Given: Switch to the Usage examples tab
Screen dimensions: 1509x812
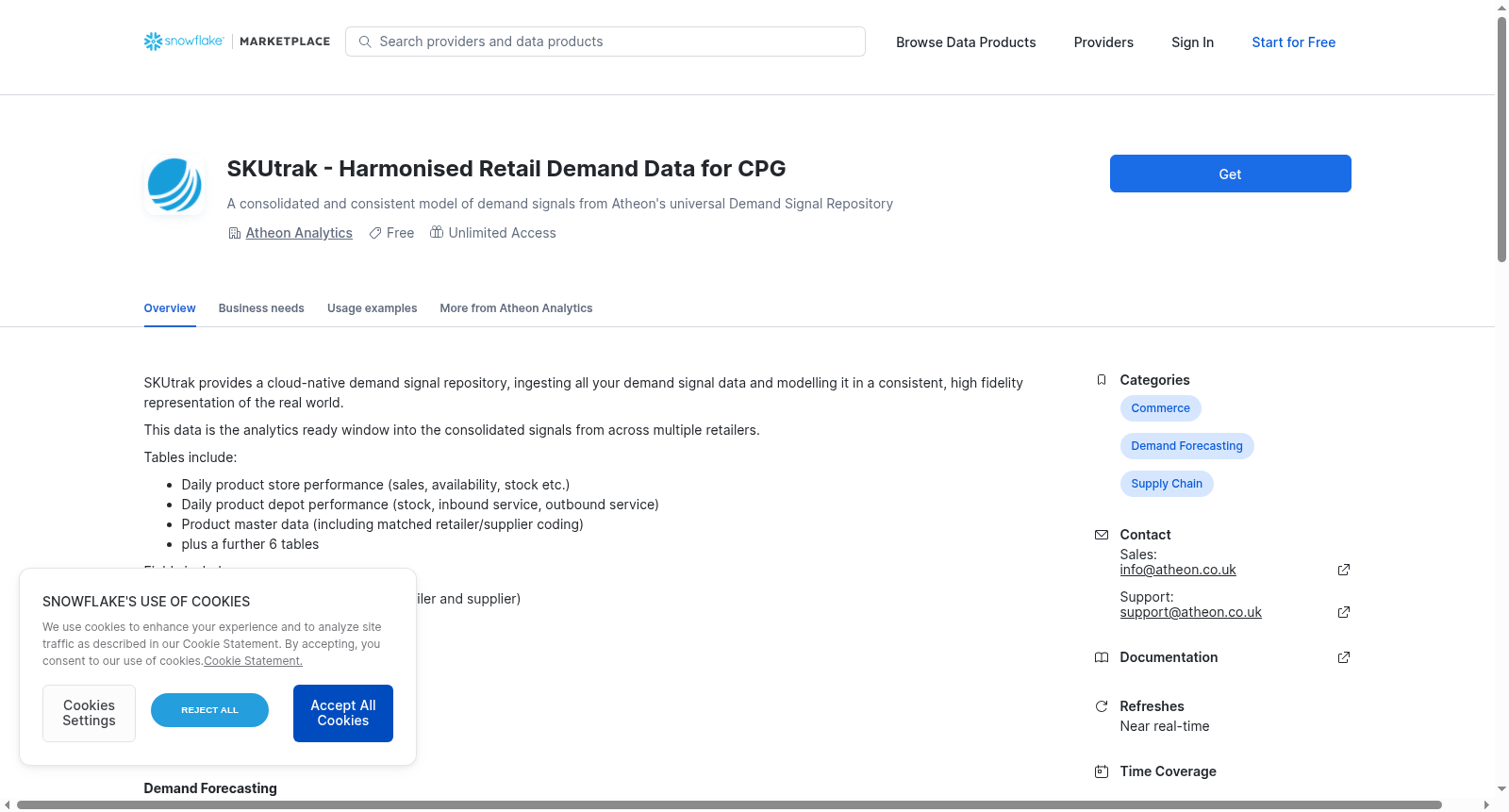Looking at the screenshot, I should pyautogui.click(x=372, y=308).
